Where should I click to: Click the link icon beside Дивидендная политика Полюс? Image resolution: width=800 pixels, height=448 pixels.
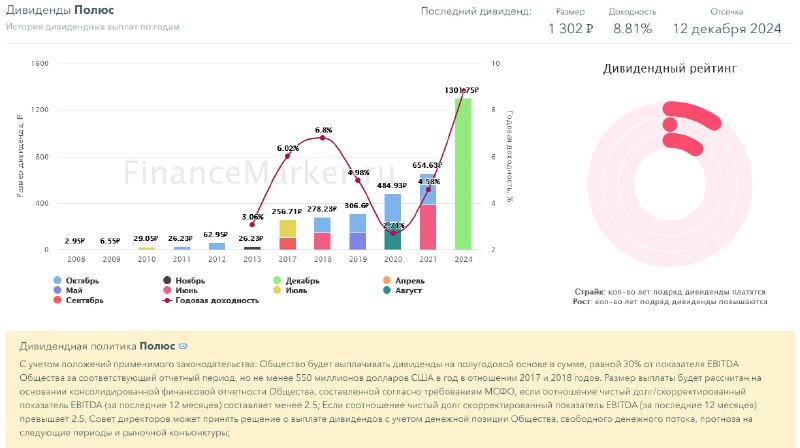(x=183, y=346)
